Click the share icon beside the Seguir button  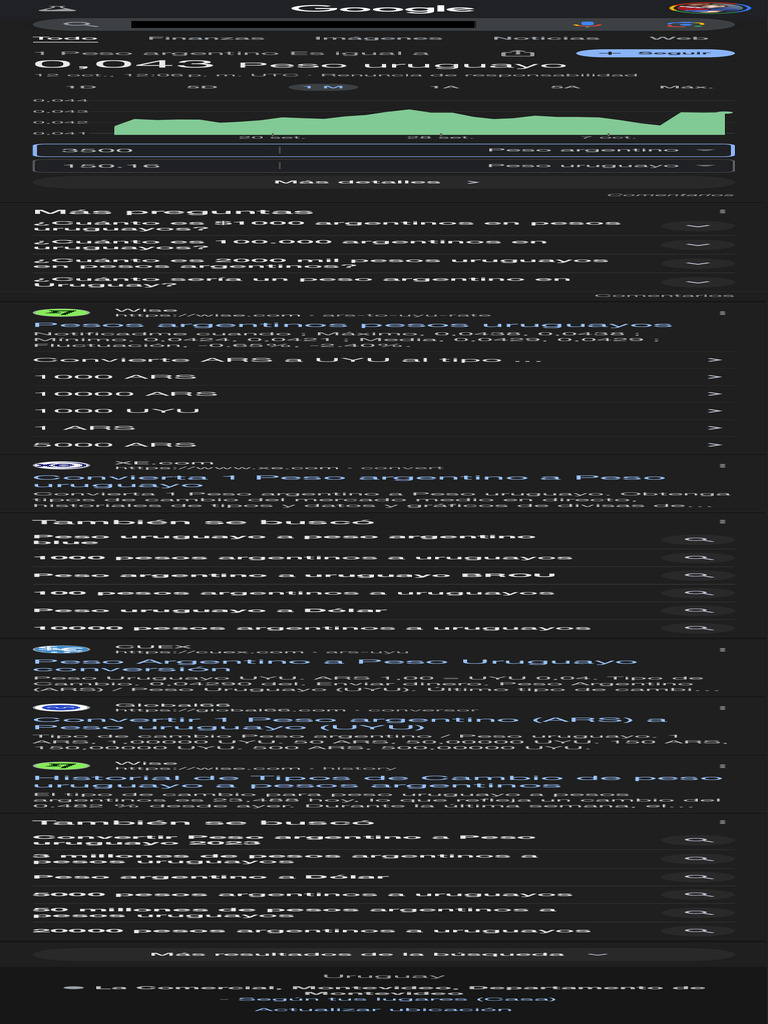pyautogui.click(x=517, y=53)
